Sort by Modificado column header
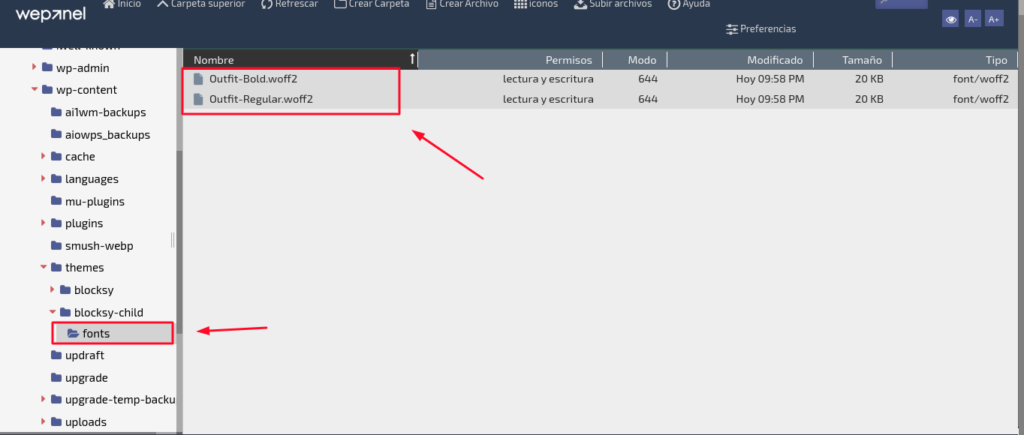This screenshot has height=435, width=1024. click(x=775, y=60)
